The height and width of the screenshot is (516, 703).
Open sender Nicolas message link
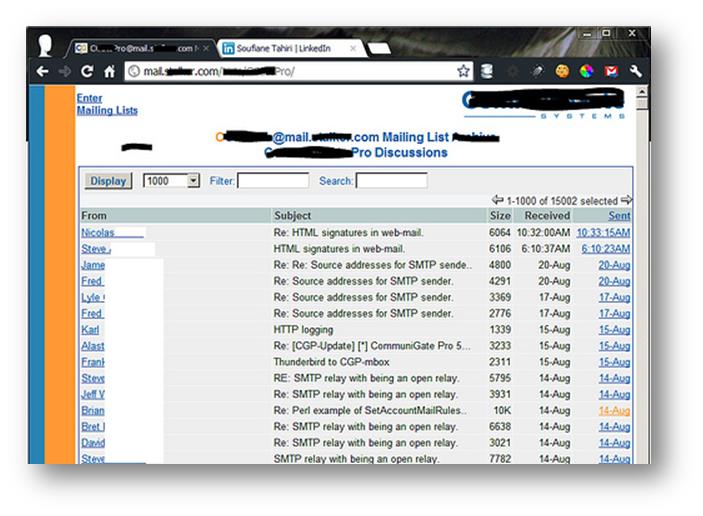click(x=97, y=233)
